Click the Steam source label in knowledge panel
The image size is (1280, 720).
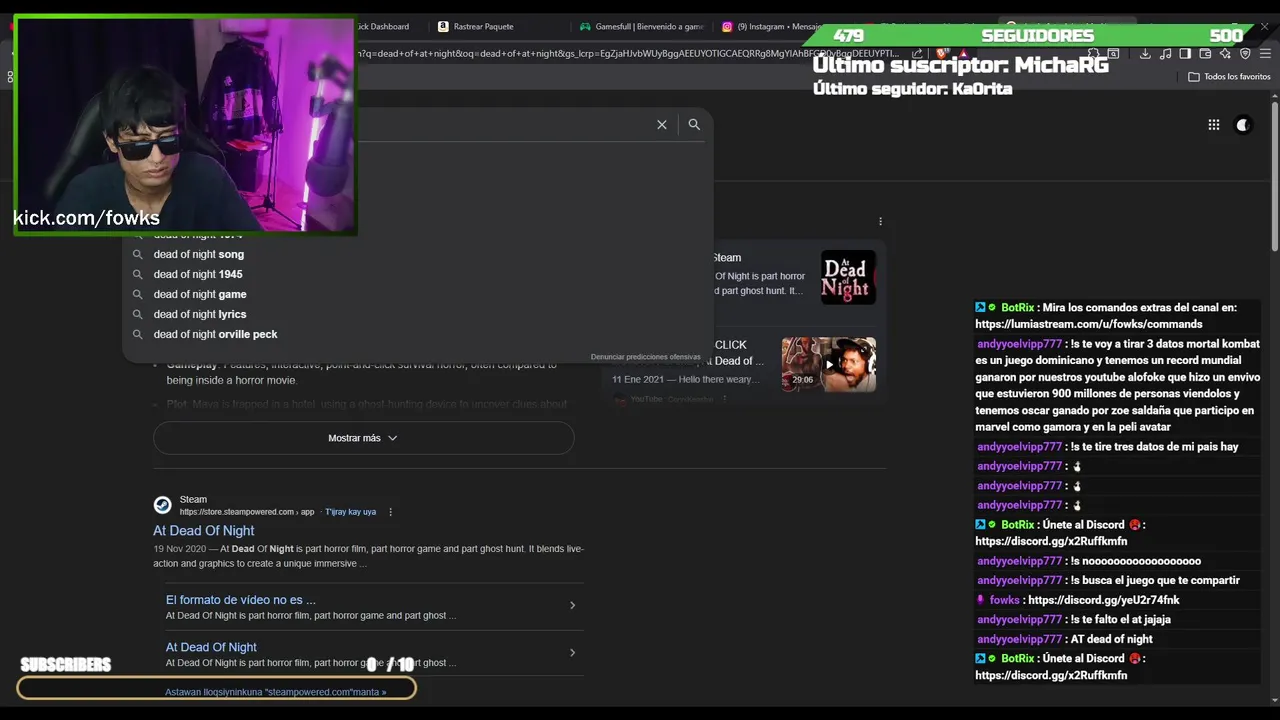(727, 258)
